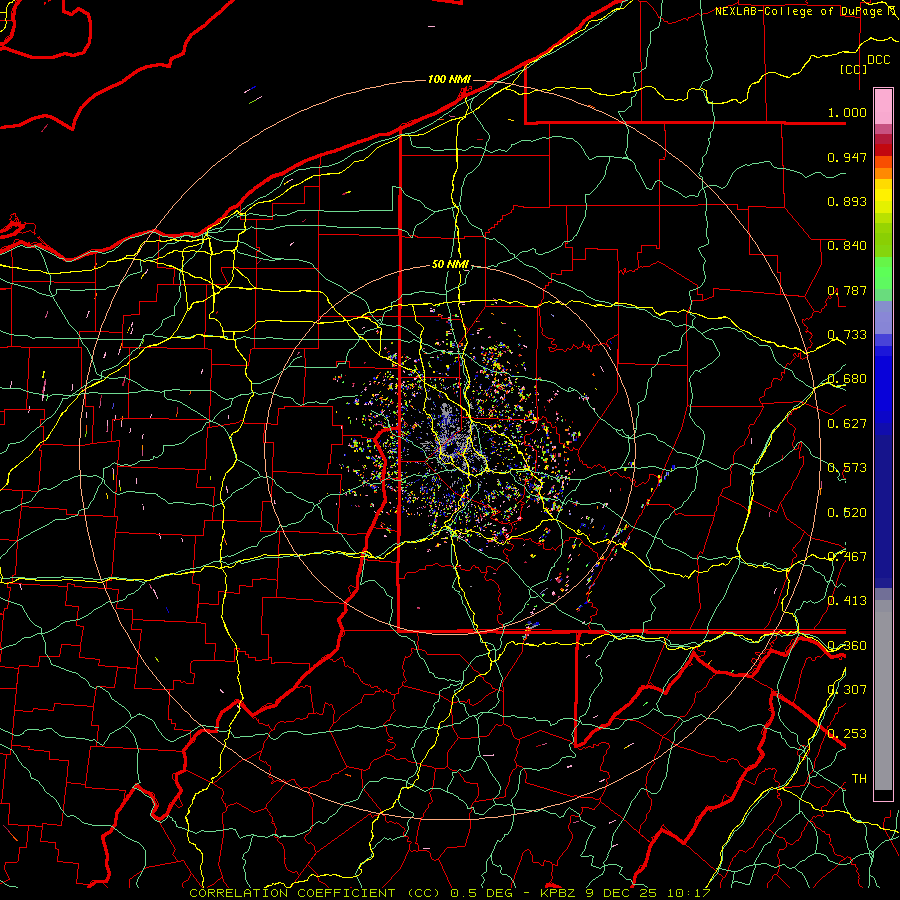
Task: Click the 1.000 scale value
Action: coord(847,112)
